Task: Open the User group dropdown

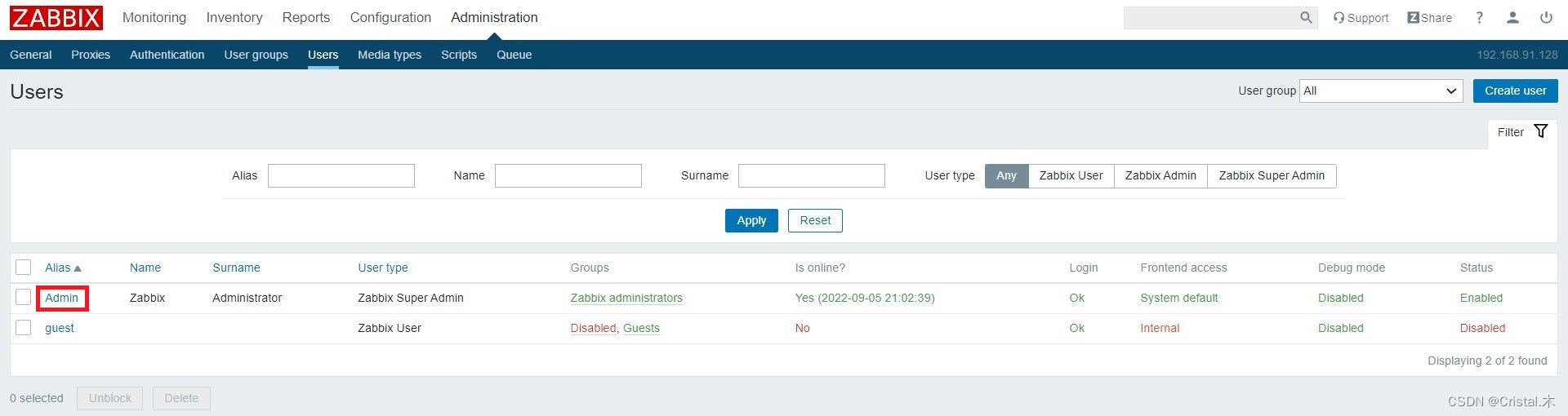Action: [x=1380, y=91]
